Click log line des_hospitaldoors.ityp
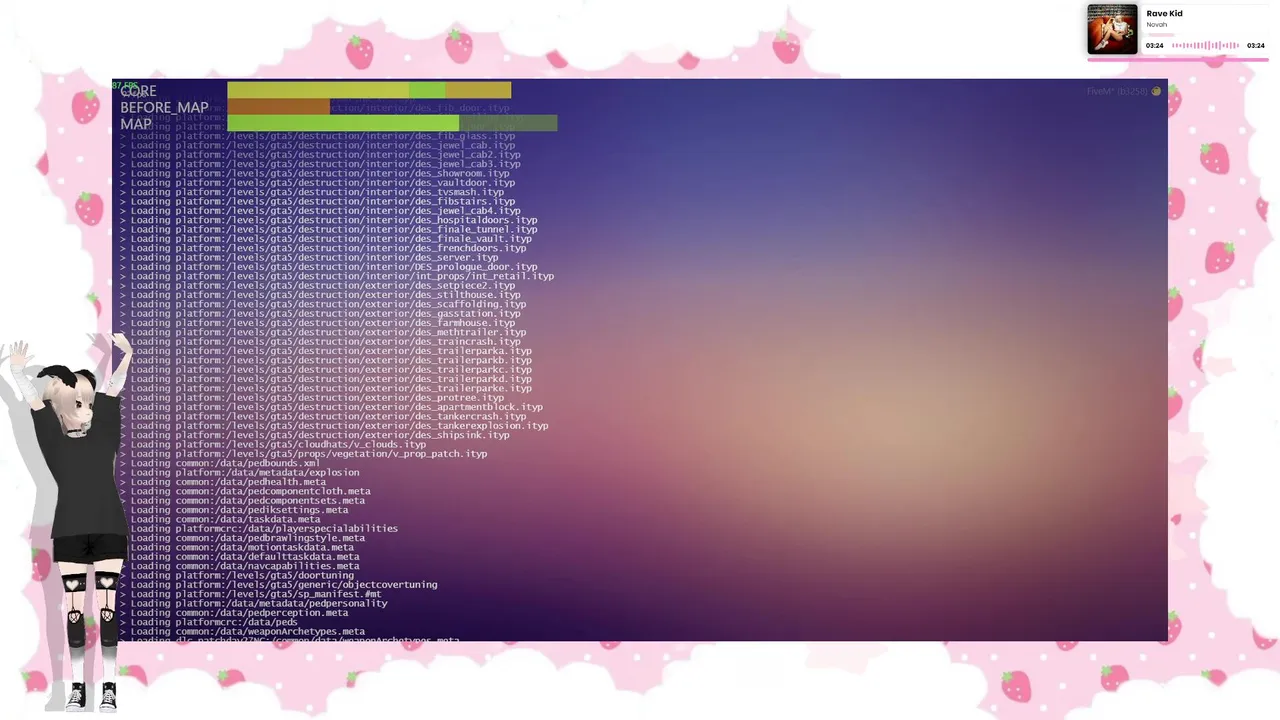Viewport: 1280px width, 720px height. pyautogui.click(x=329, y=220)
